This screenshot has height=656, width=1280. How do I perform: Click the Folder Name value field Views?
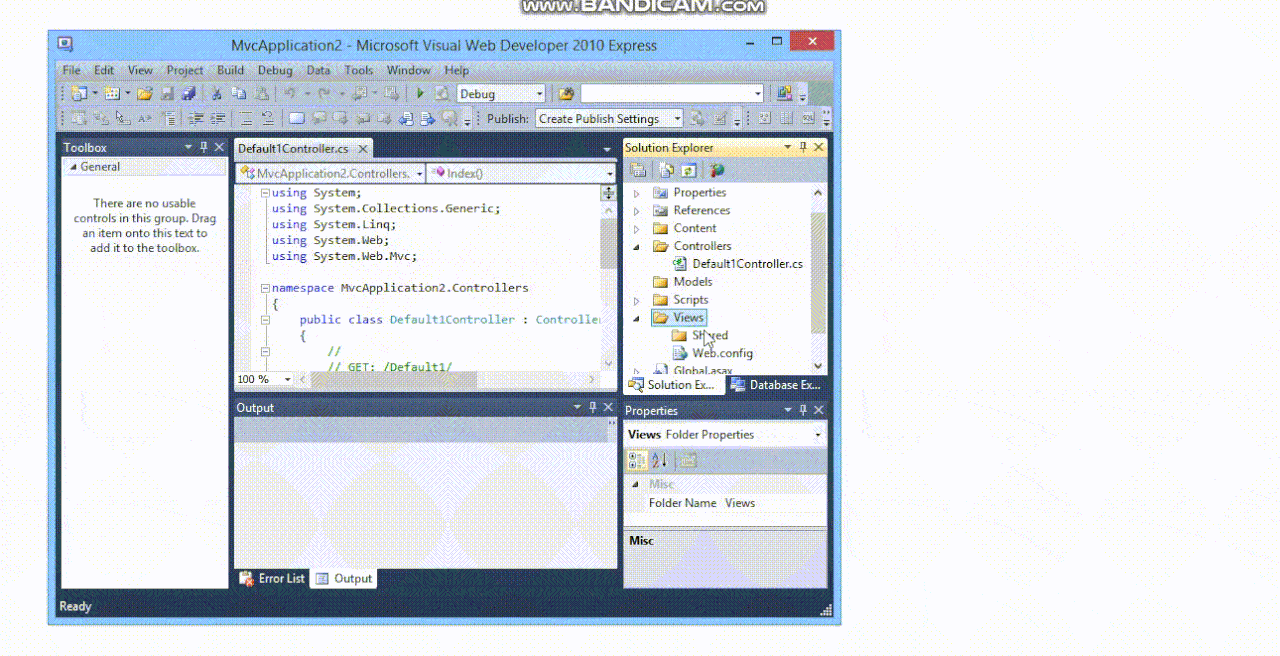click(x=774, y=503)
